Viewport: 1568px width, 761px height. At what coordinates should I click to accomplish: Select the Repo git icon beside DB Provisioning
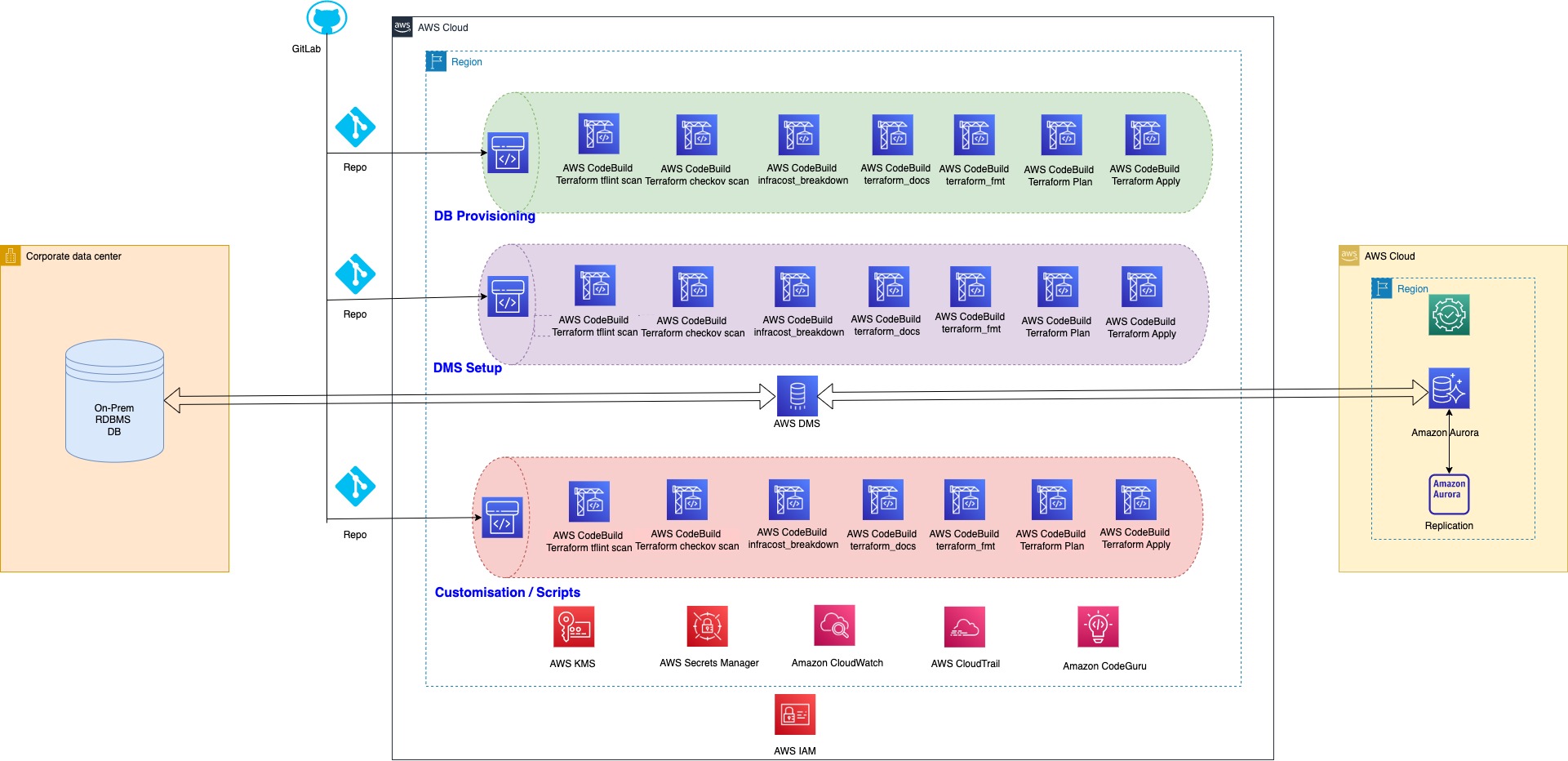(x=355, y=127)
